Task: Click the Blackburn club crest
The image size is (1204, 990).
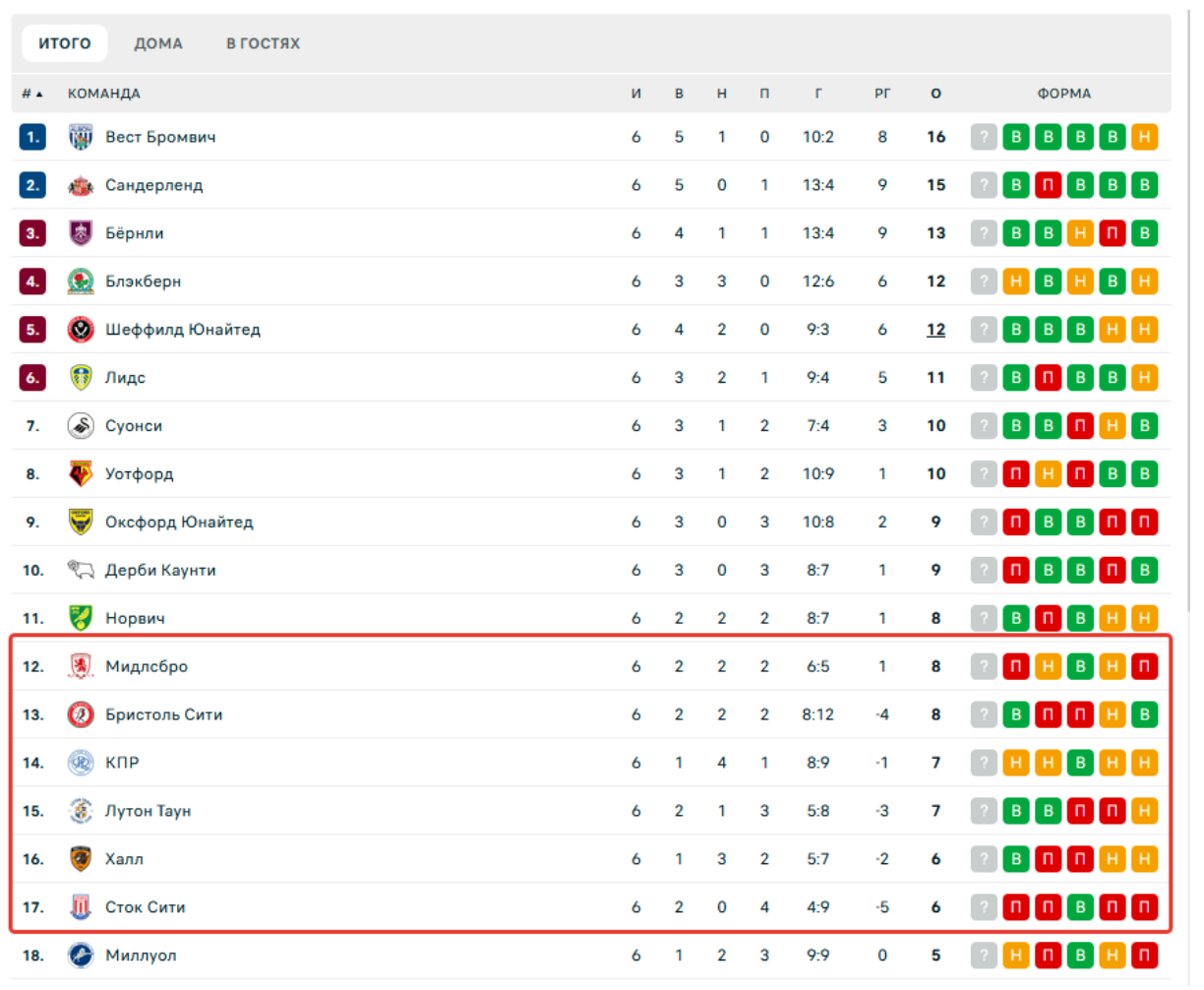Action: [x=81, y=281]
